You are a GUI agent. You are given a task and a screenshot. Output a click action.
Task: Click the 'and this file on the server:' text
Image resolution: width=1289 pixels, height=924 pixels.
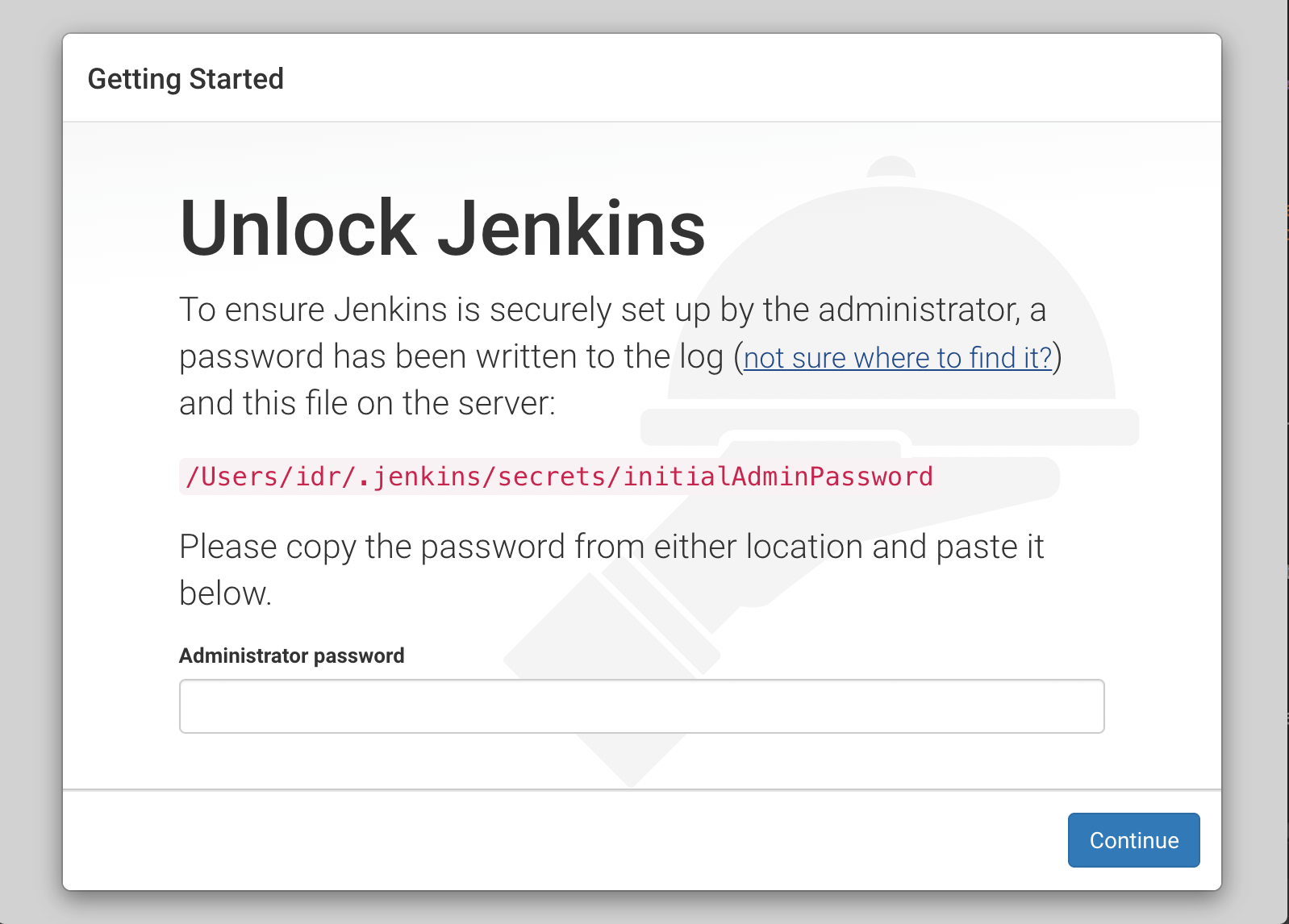click(x=367, y=403)
